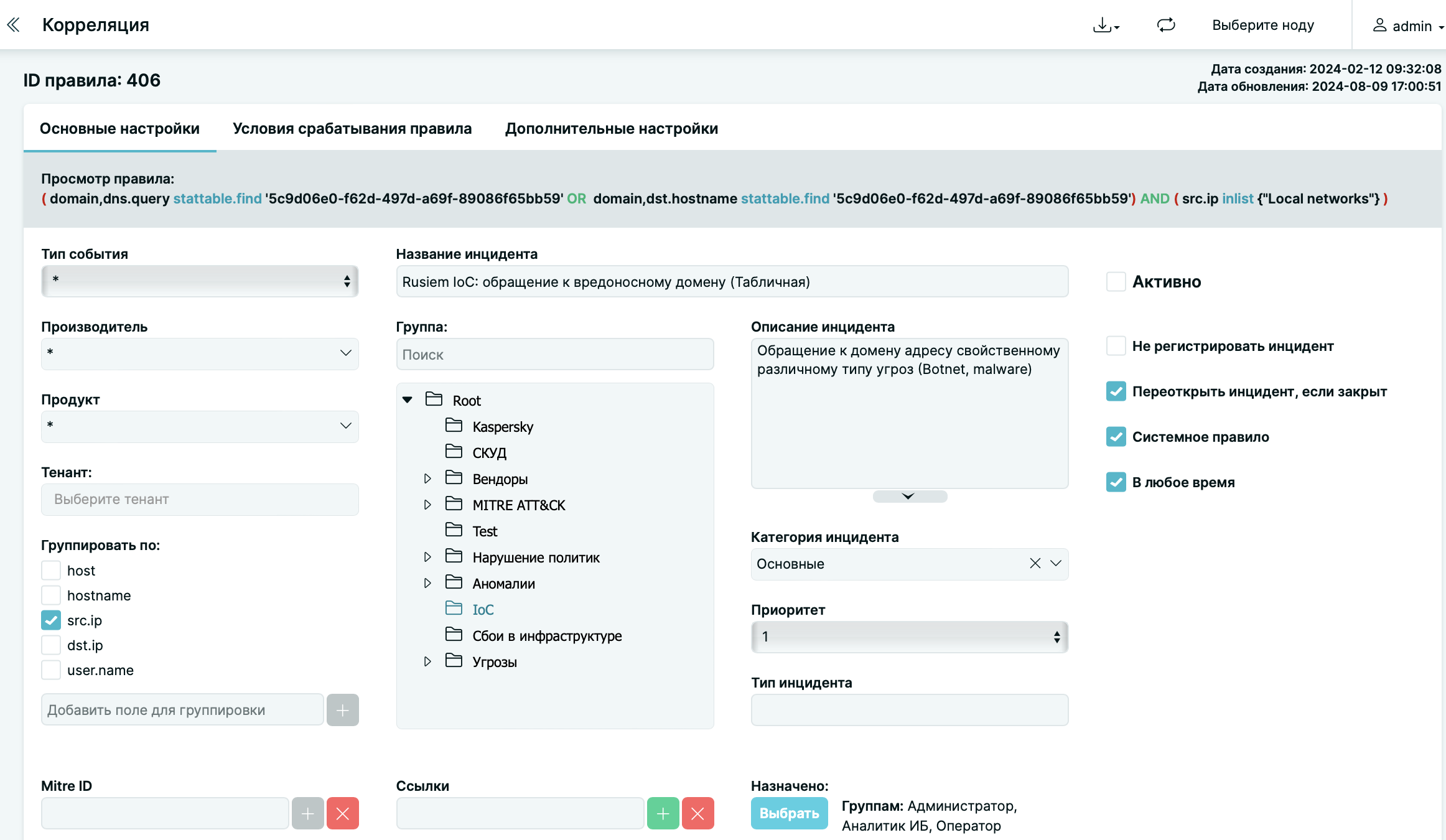Click the refresh sync icon

(x=1165, y=25)
